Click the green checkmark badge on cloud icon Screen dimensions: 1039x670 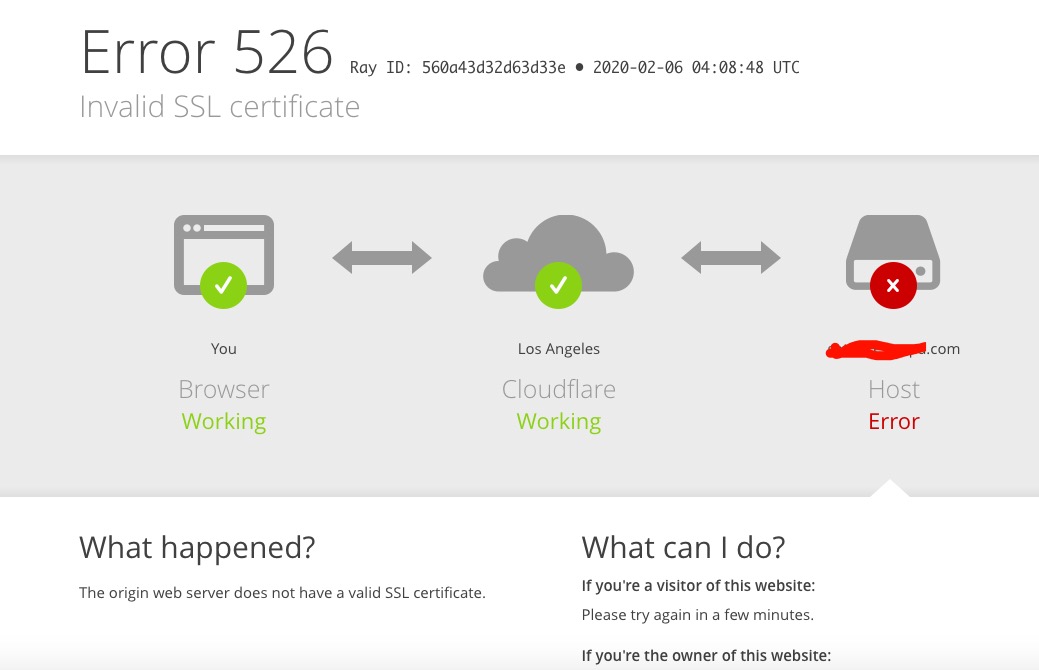[559, 285]
